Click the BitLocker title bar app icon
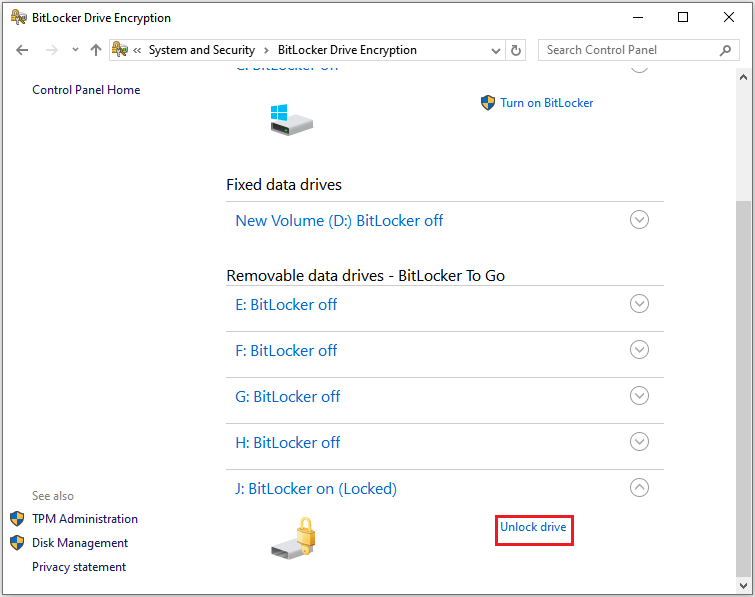The height and width of the screenshot is (597, 755). 18,17
